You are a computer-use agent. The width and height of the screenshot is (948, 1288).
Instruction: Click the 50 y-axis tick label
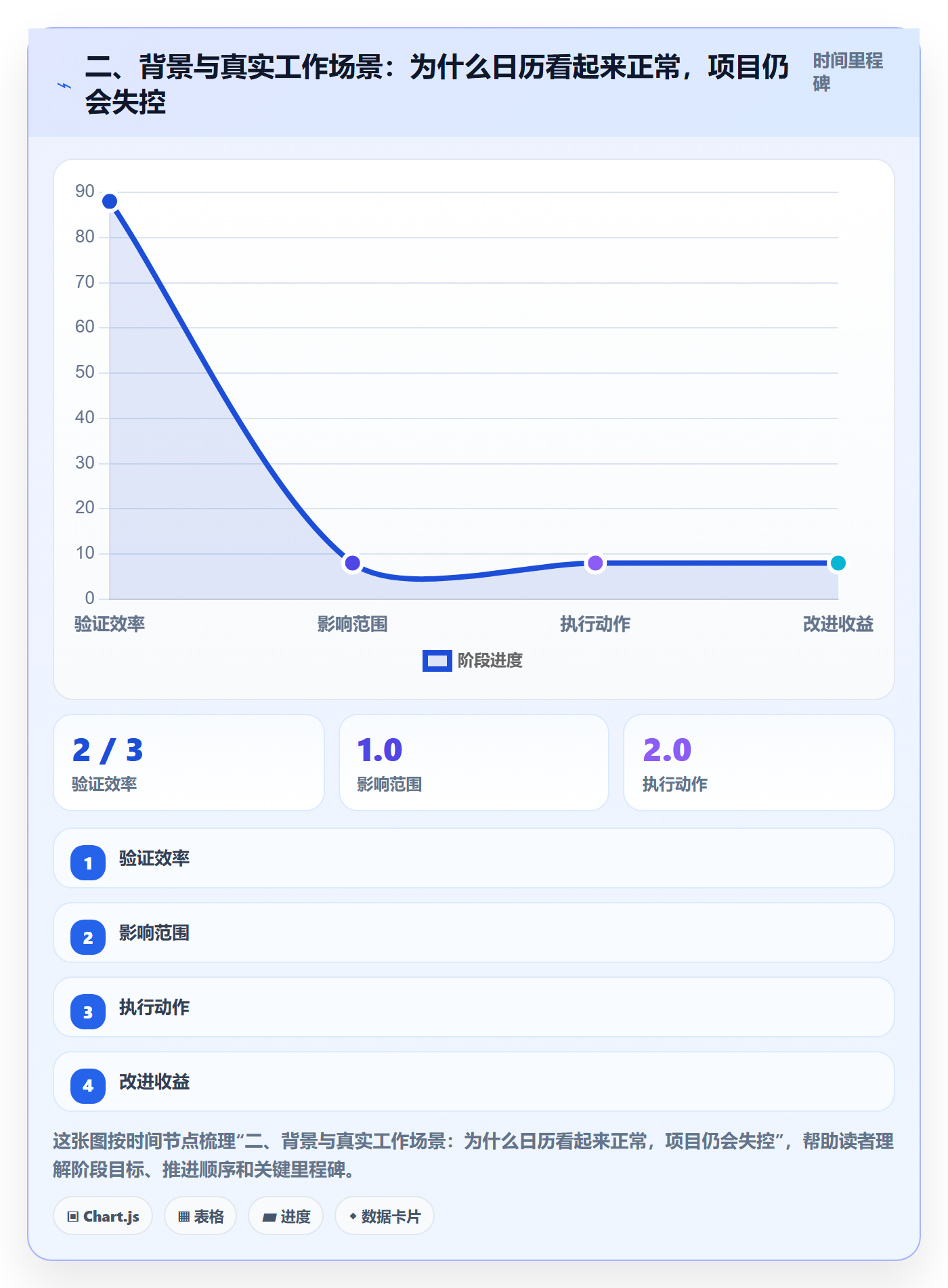pos(85,372)
